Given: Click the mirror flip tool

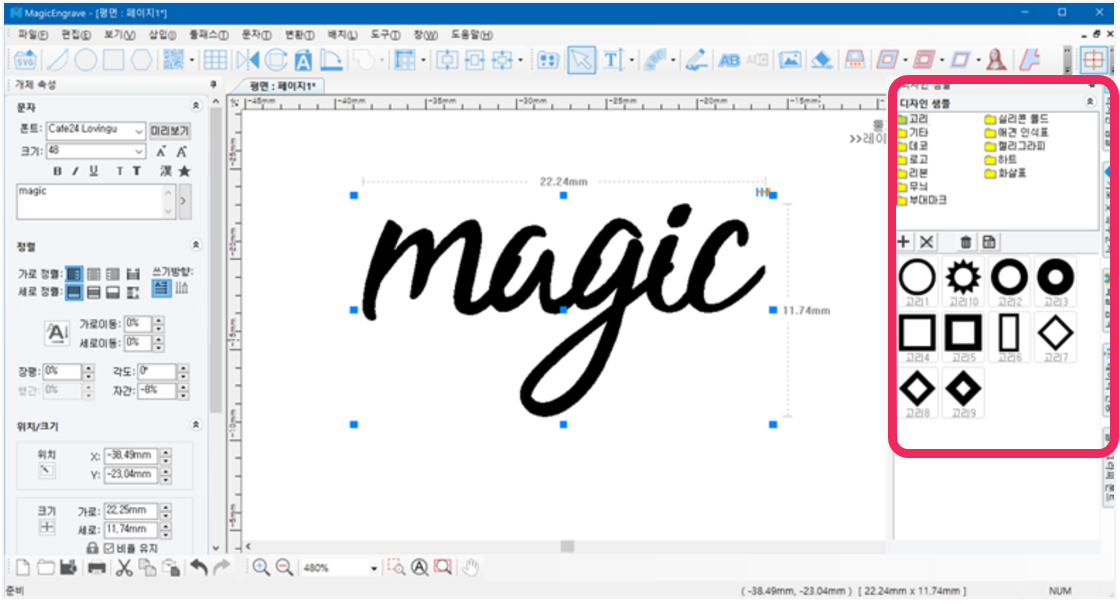Looking at the screenshot, I should (248, 60).
